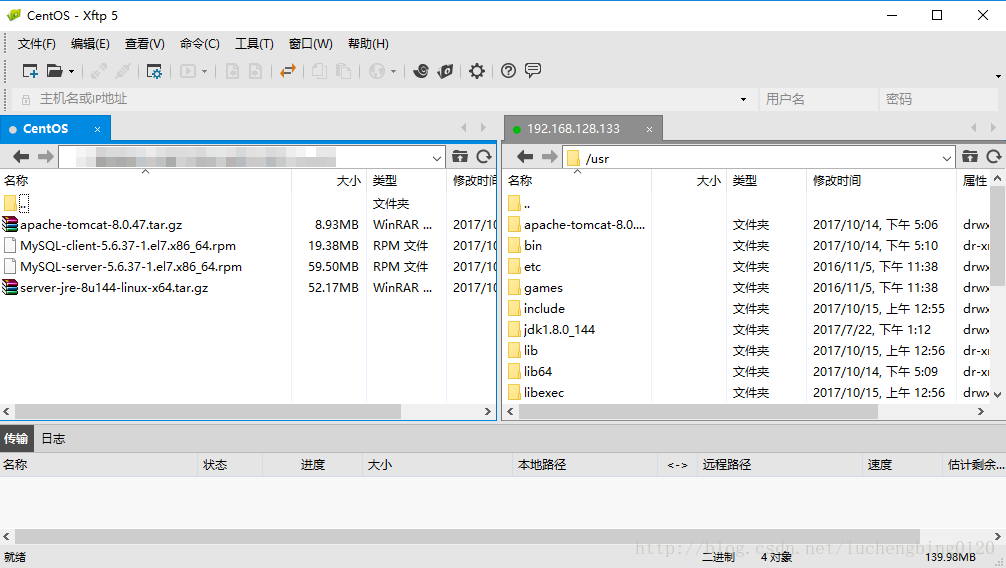Select MySQL-server-5.6.37-1.el7.x86_64.rpm file

pyautogui.click(x=131, y=267)
